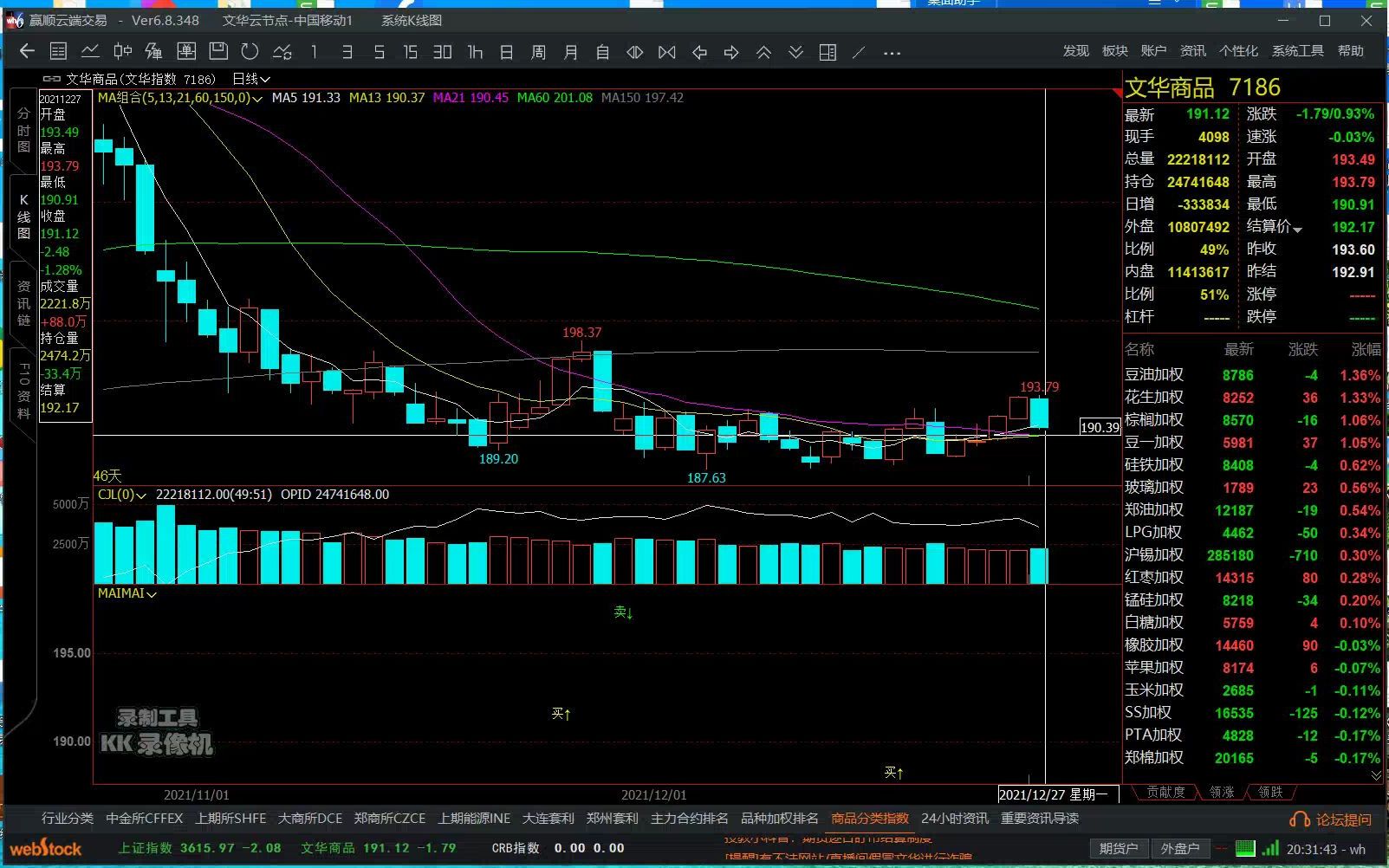Click the expand-horizontally chart icon
The image size is (1389, 868).
coord(634,52)
